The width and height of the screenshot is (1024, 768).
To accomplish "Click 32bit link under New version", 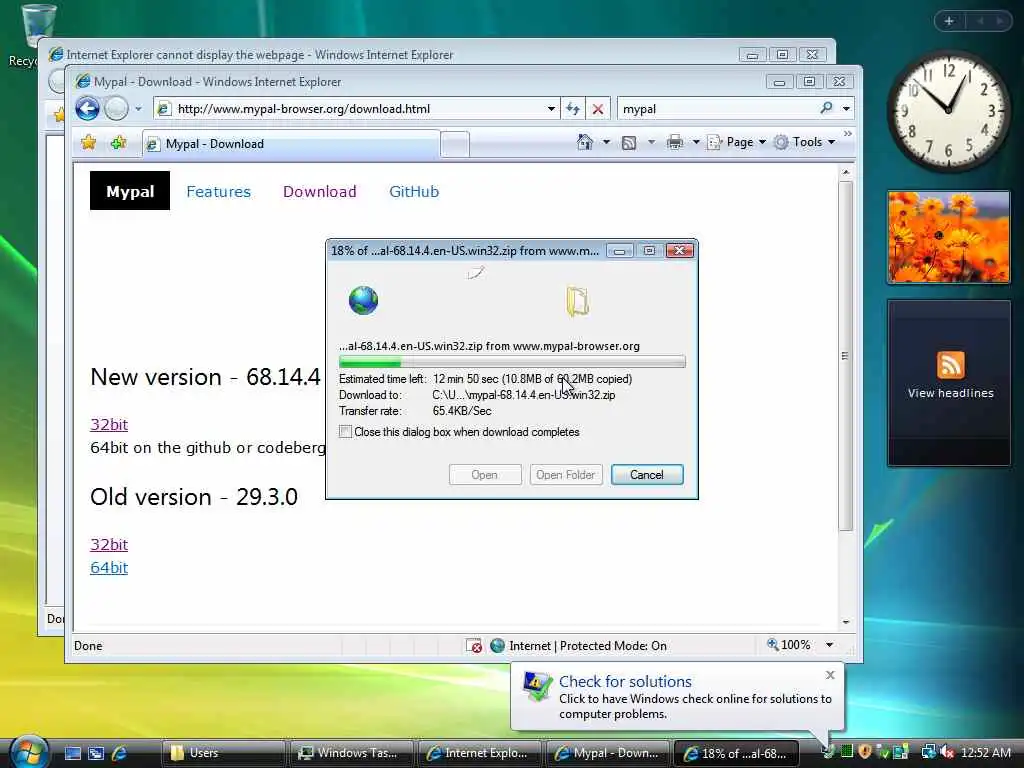I will tap(108, 424).
